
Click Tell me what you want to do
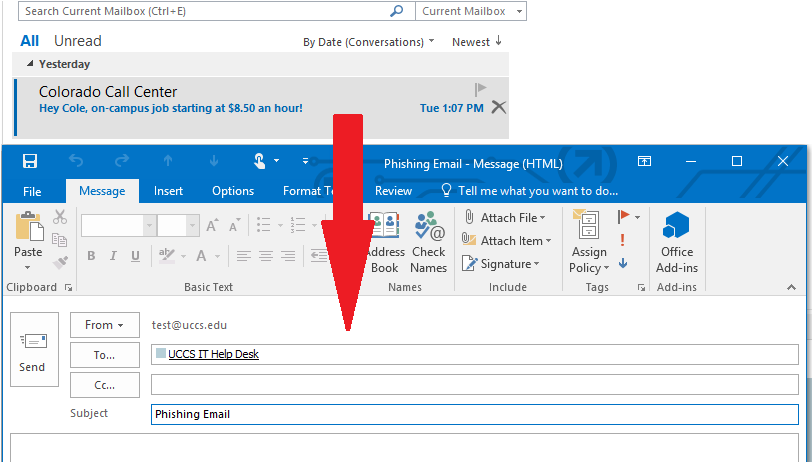(530, 191)
